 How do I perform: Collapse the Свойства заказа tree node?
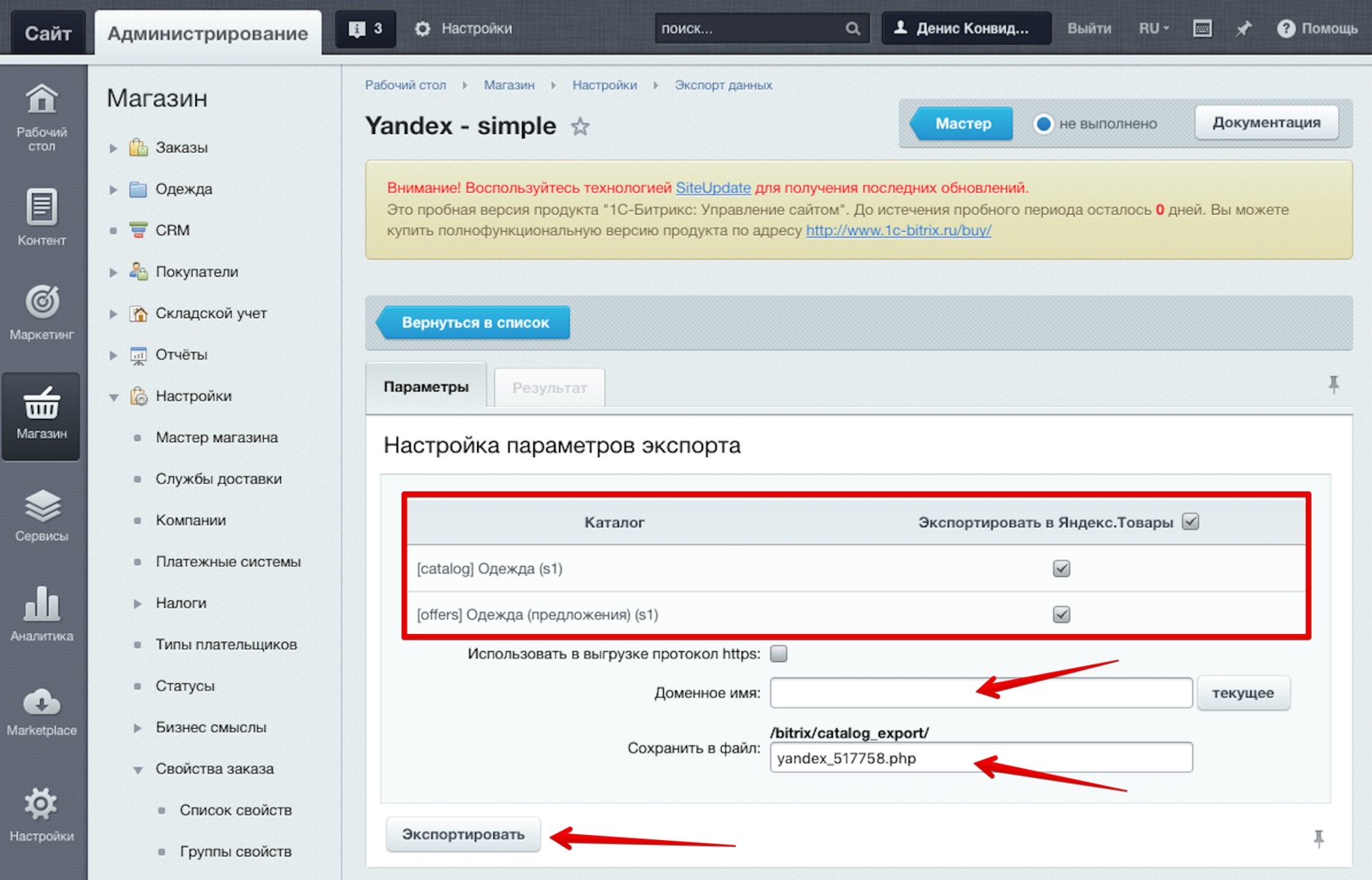[138, 770]
